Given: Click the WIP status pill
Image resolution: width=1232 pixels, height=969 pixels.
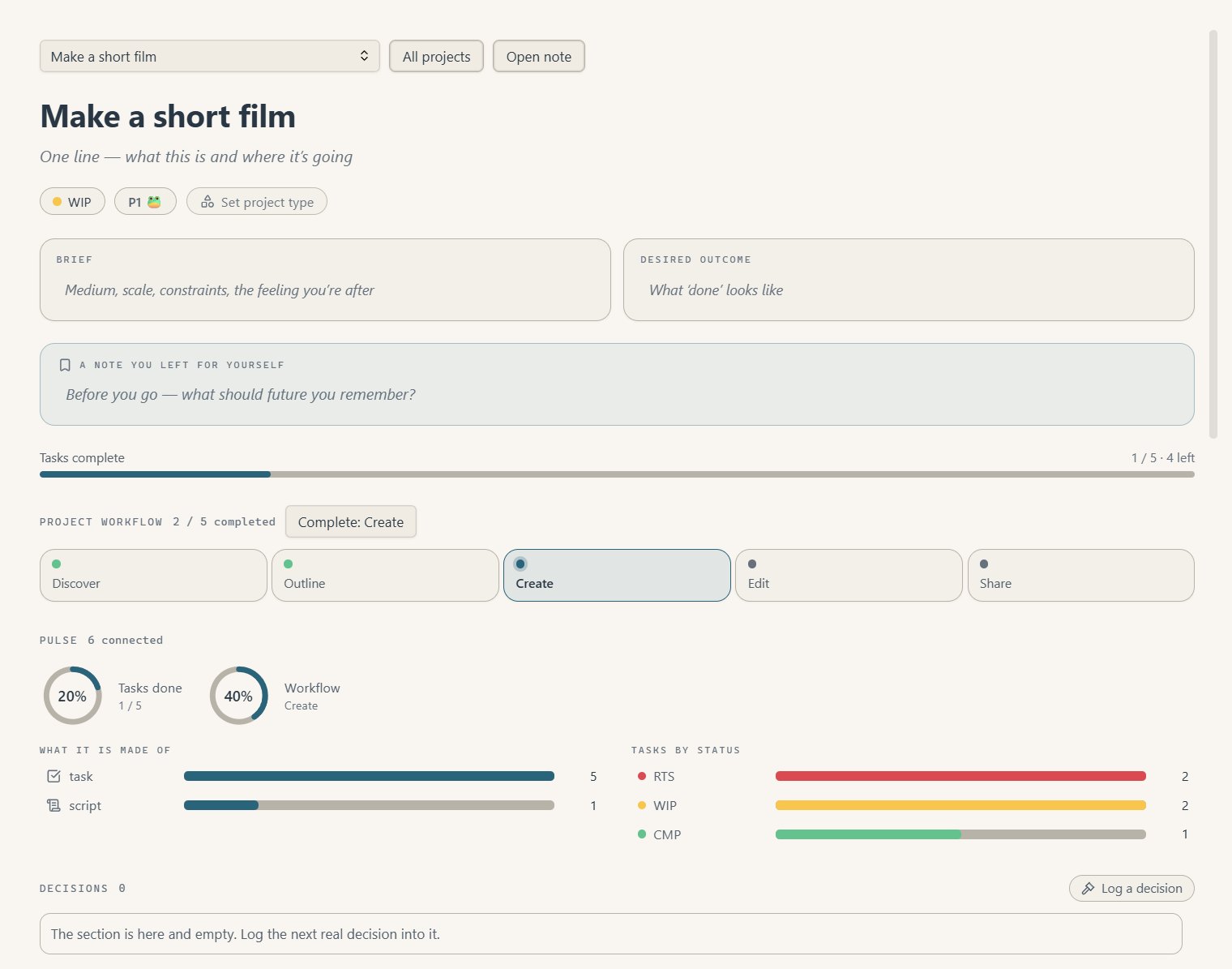Looking at the screenshot, I should tap(72, 202).
